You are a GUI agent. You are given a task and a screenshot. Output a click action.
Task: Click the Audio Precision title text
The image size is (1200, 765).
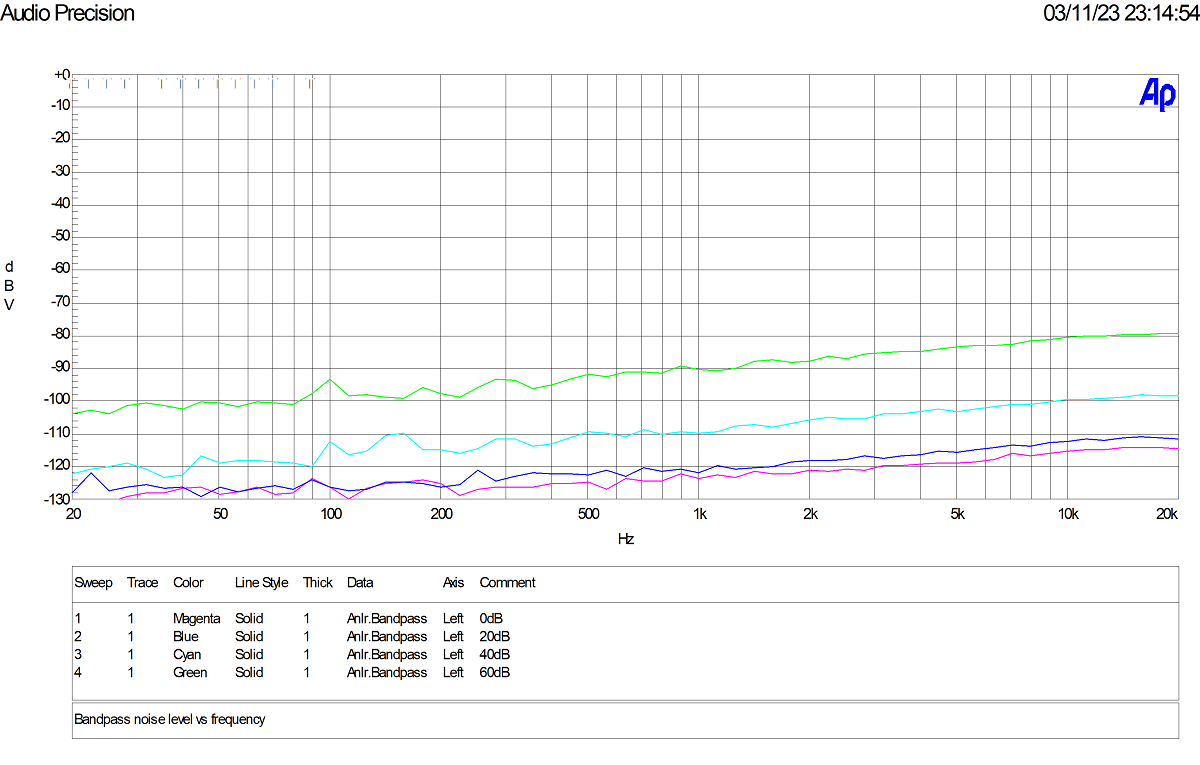pos(67,13)
